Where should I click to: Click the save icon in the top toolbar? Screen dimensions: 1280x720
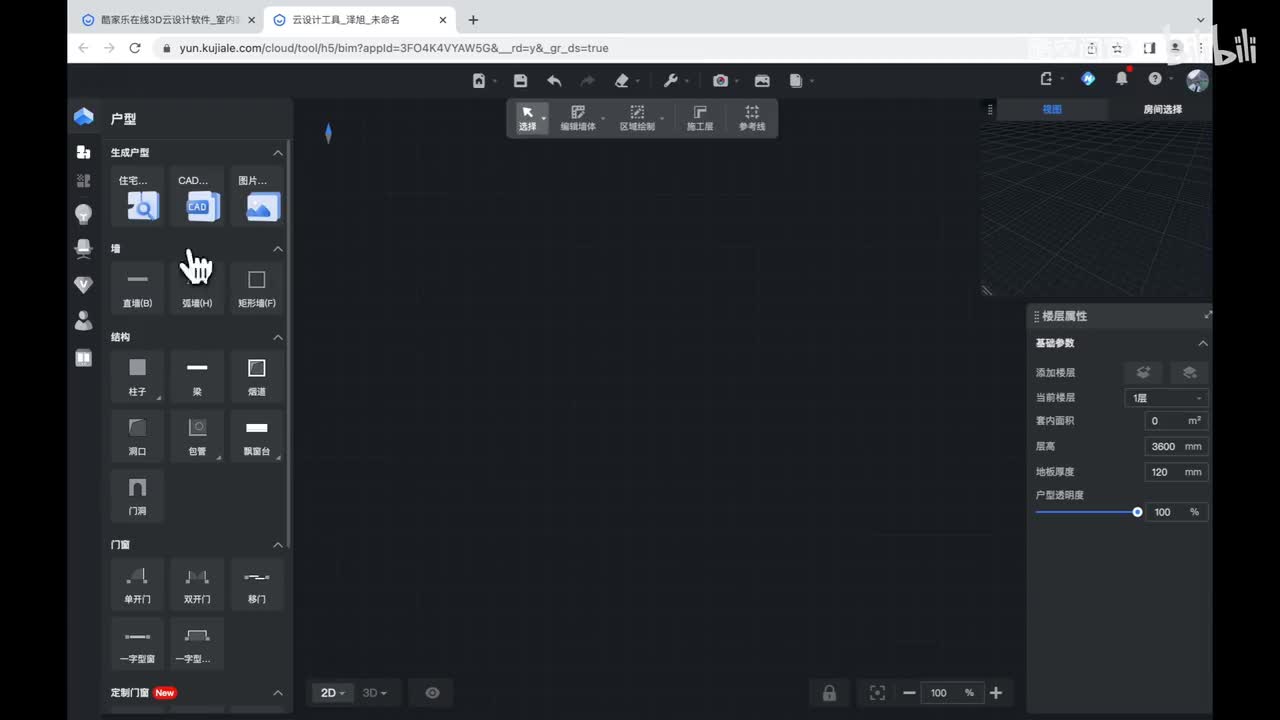tap(520, 80)
